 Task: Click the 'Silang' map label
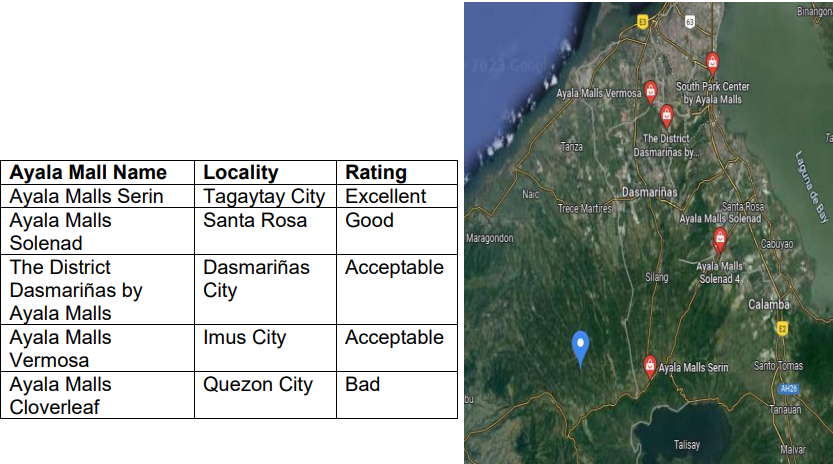point(657,277)
